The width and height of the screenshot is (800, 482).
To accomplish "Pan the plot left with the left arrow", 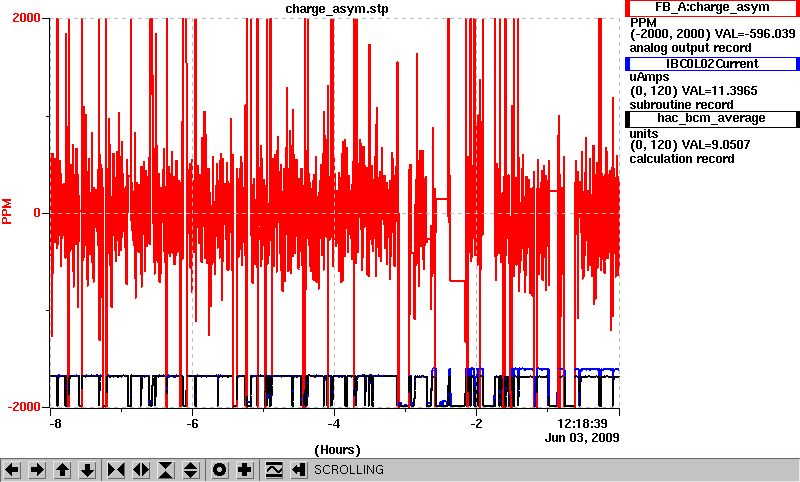I will click(x=12, y=470).
